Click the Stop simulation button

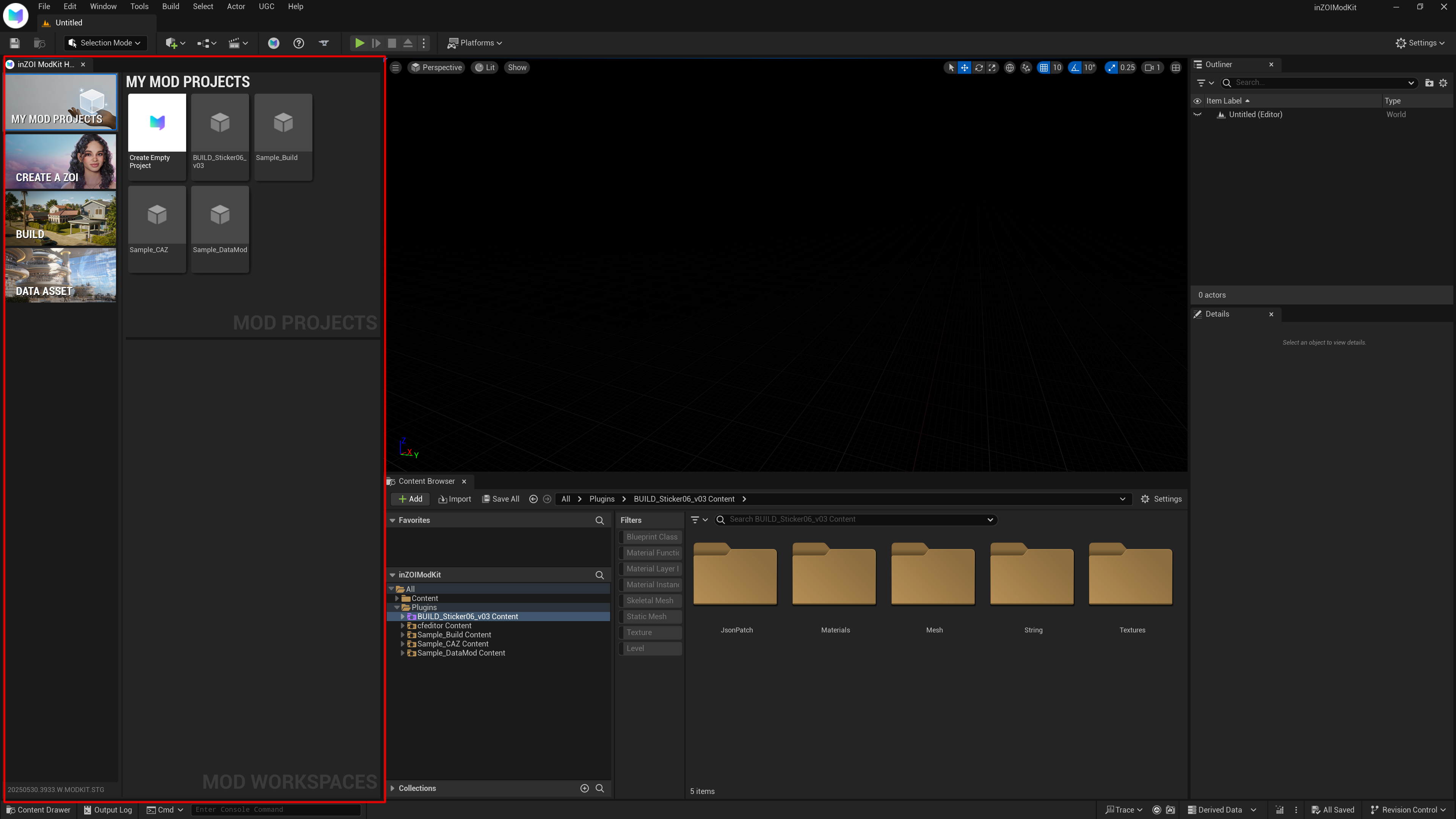tap(392, 43)
